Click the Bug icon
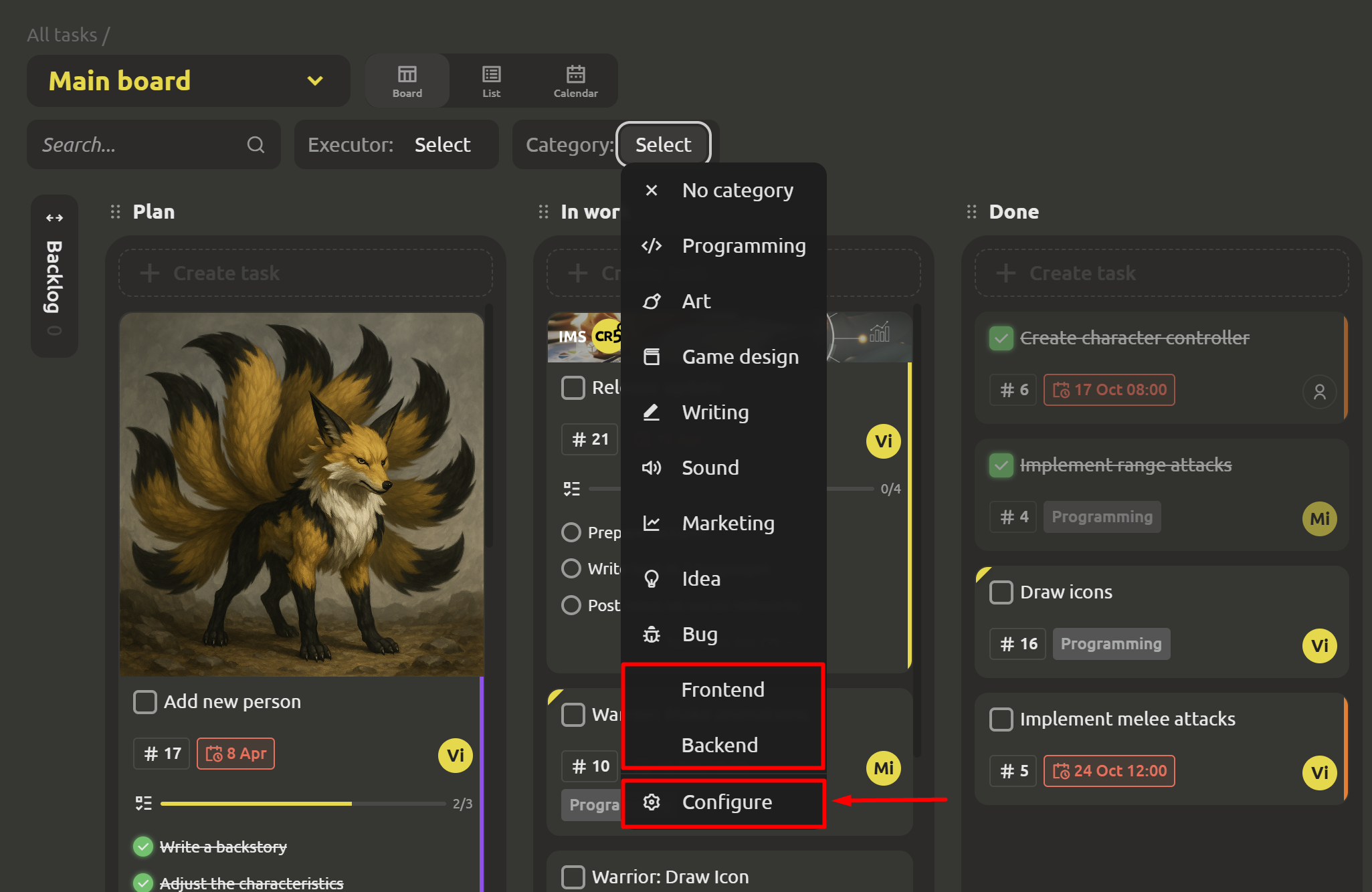This screenshot has height=892, width=1372. pos(652,635)
